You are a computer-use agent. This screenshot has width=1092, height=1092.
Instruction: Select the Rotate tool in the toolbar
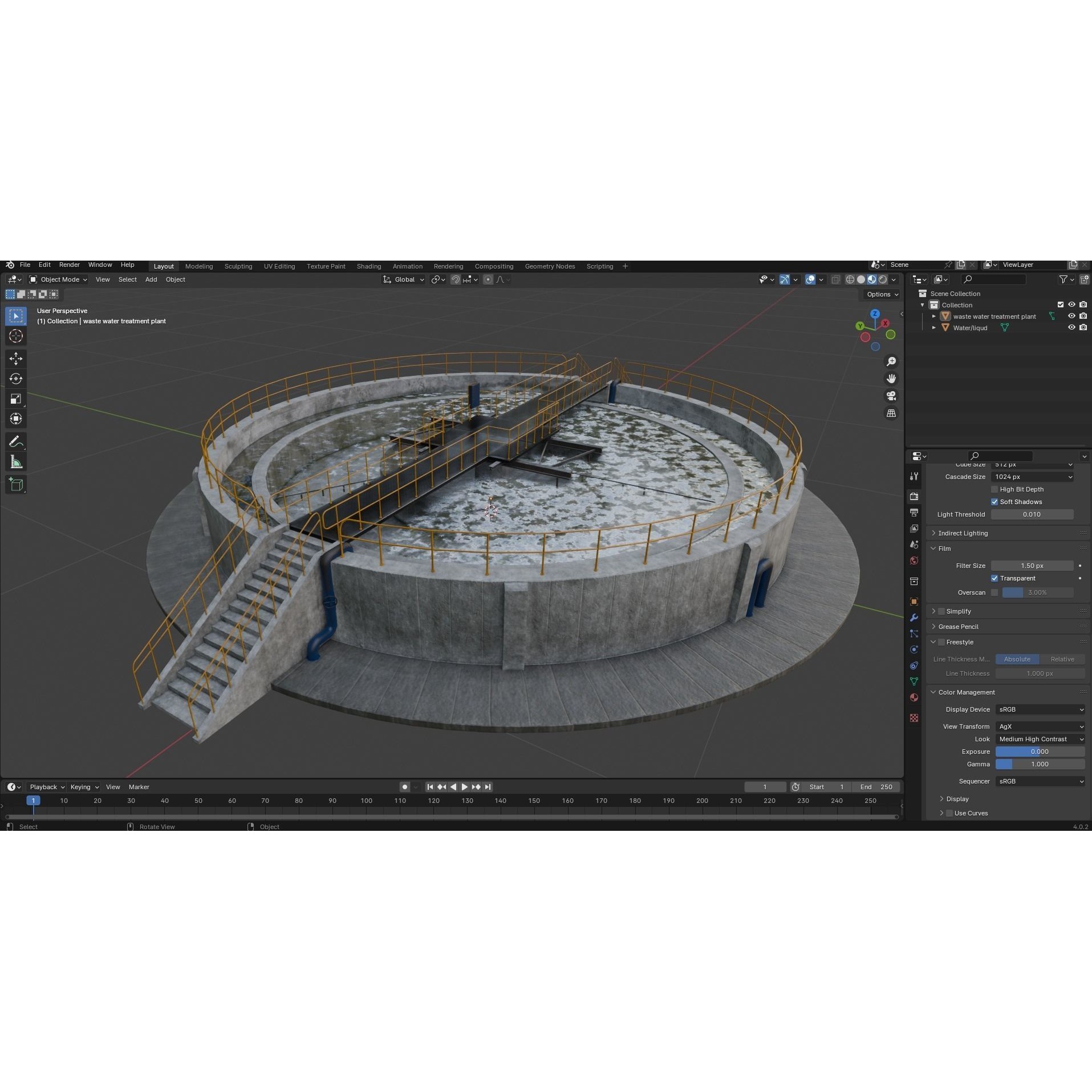point(15,379)
